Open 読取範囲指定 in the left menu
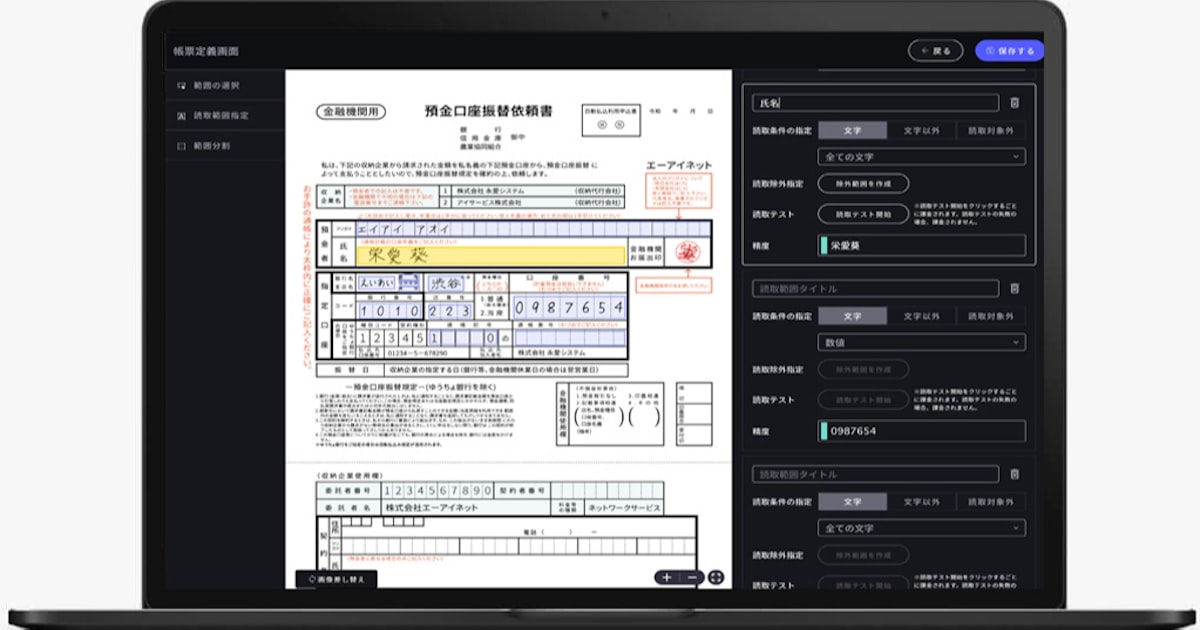 (221, 116)
